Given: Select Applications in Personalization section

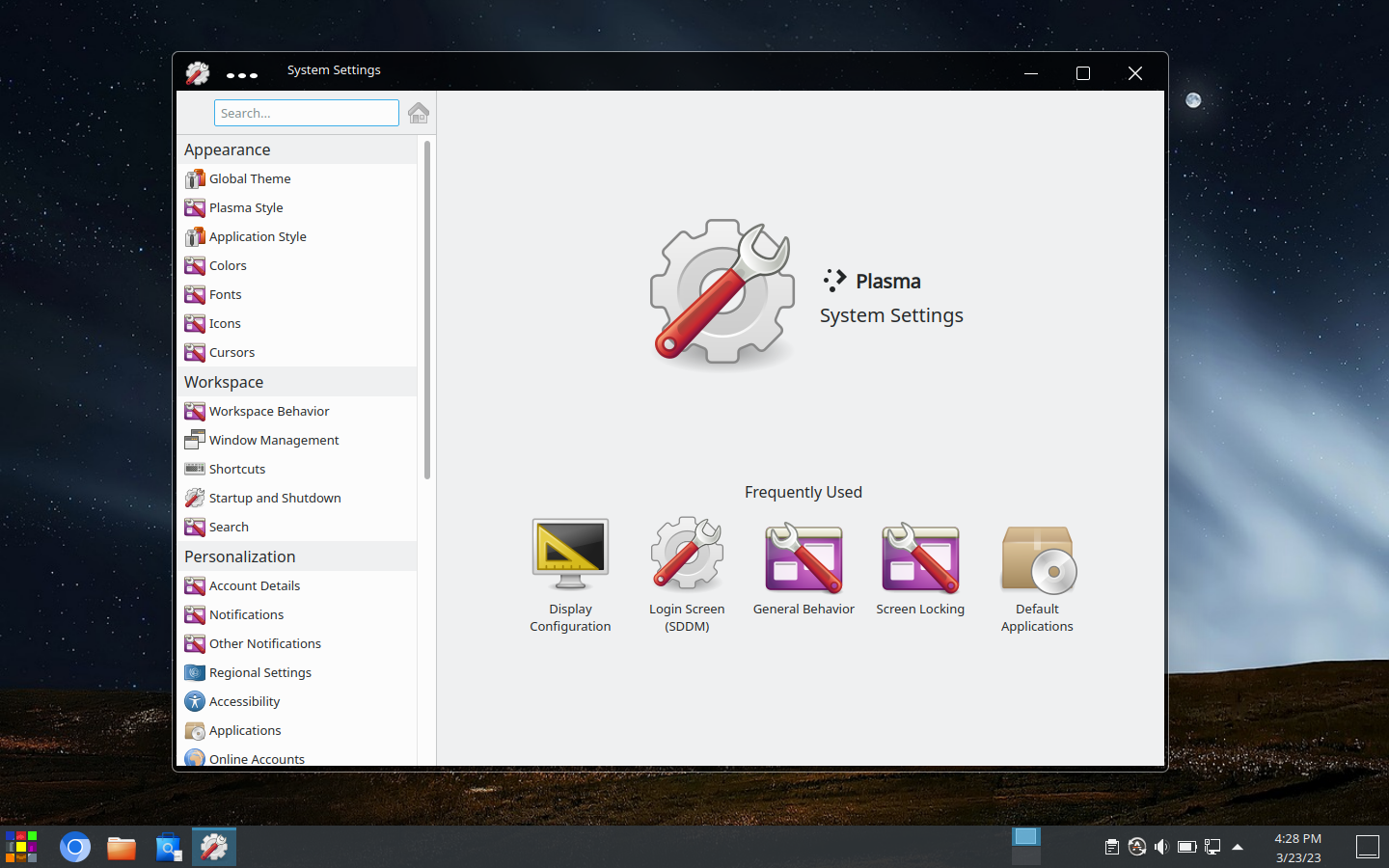Looking at the screenshot, I should point(299,730).
